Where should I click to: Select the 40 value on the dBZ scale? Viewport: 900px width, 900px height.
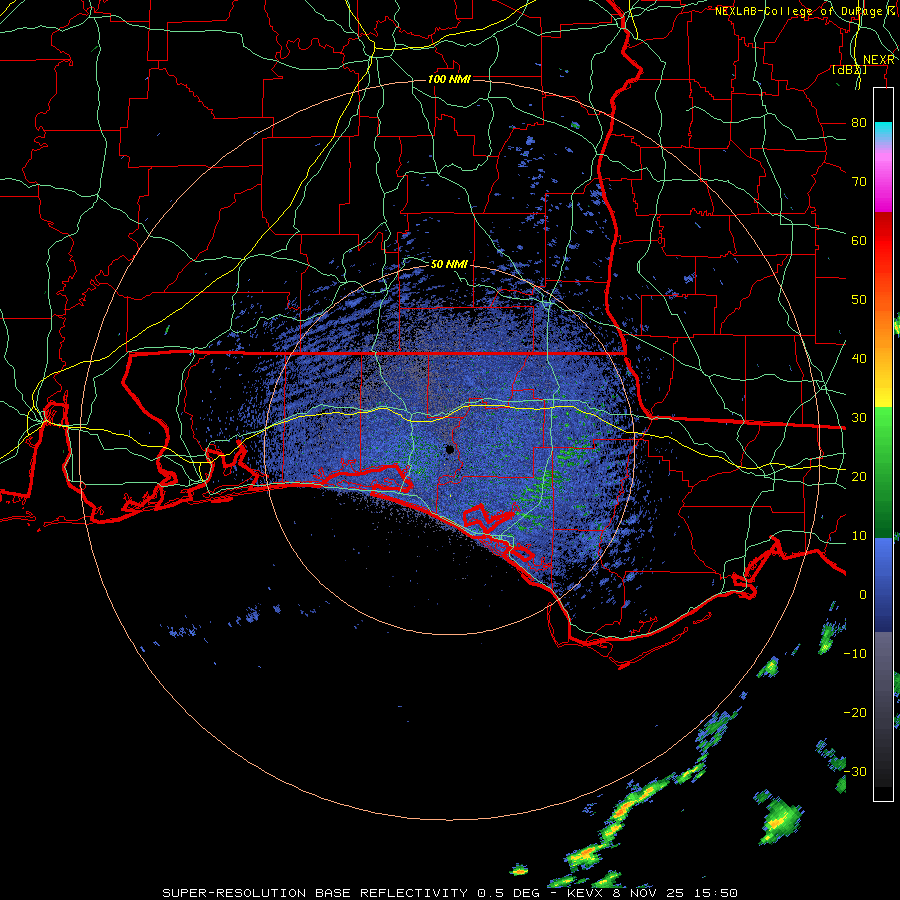click(859, 358)
